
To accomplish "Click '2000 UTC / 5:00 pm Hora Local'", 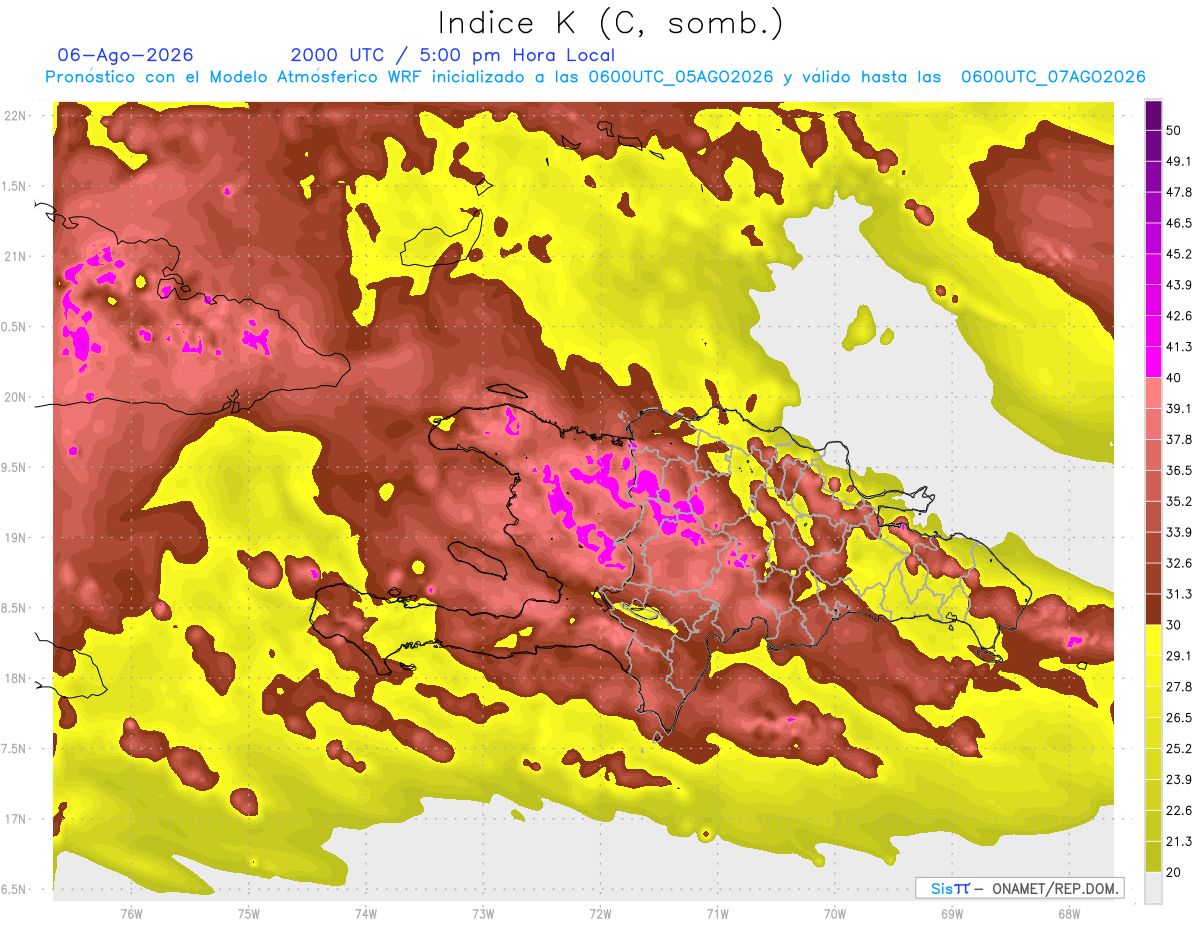I will (x=453, y=55).
